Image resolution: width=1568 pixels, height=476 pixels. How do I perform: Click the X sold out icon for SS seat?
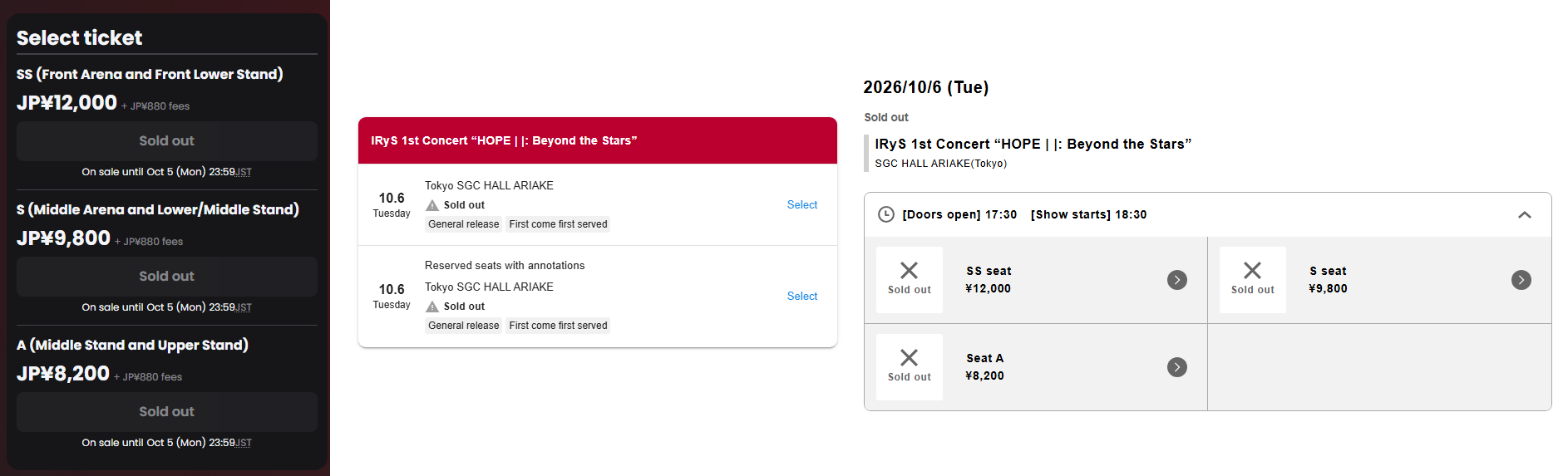pyautogui.click(x=909, y=271)
